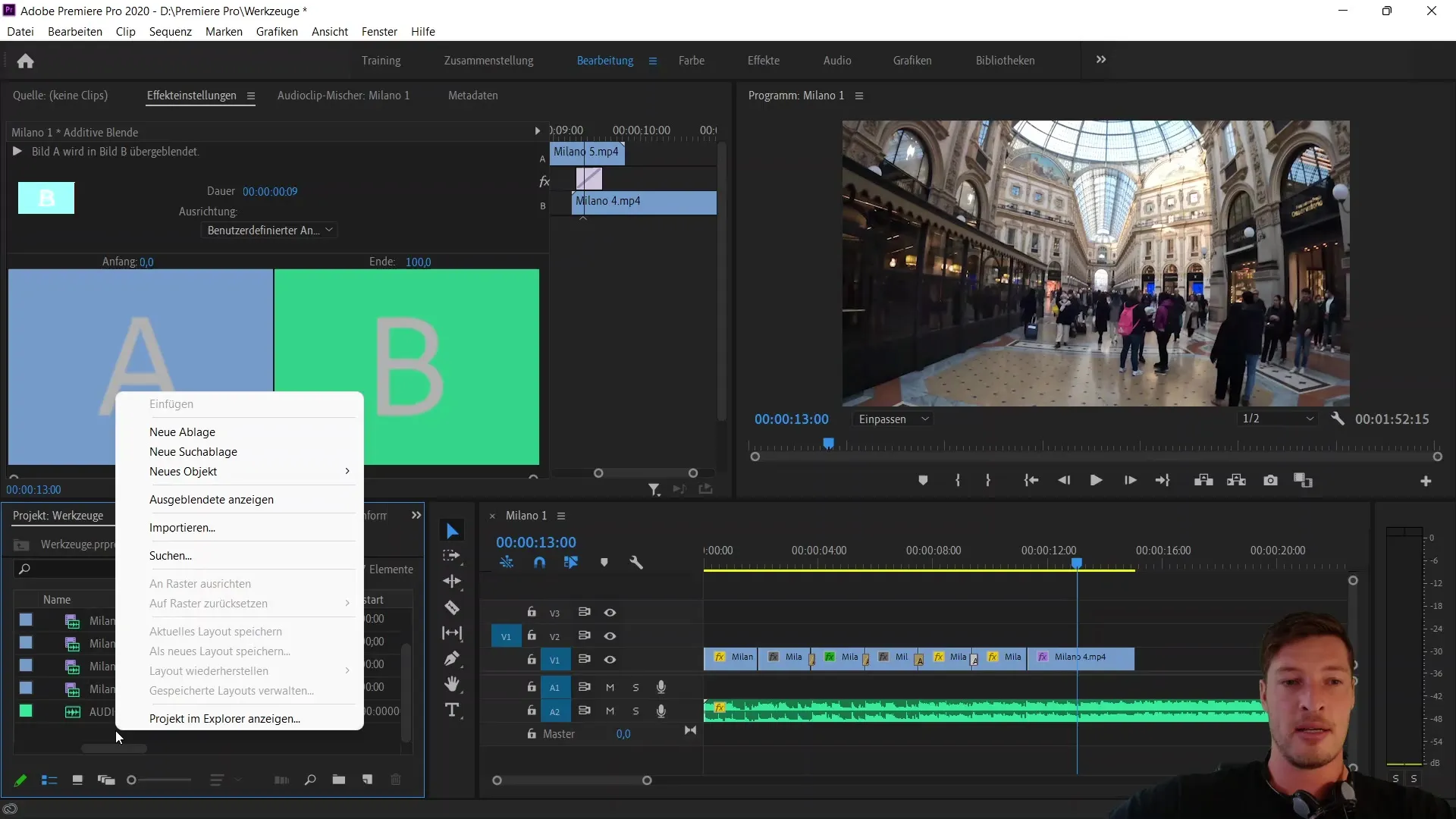Screen dimensions: 1456x819
Task: Open Effekteinstellungen panel menu
Action: click(251, 96)
